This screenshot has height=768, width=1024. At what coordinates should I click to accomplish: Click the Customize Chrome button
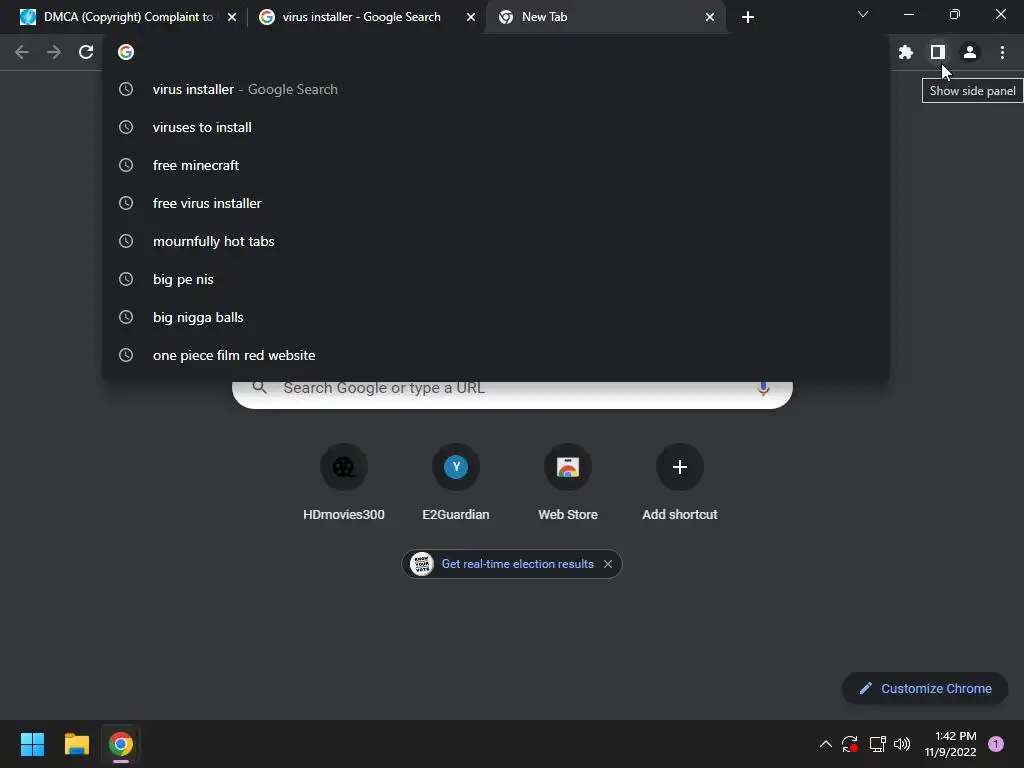point(925,688)
